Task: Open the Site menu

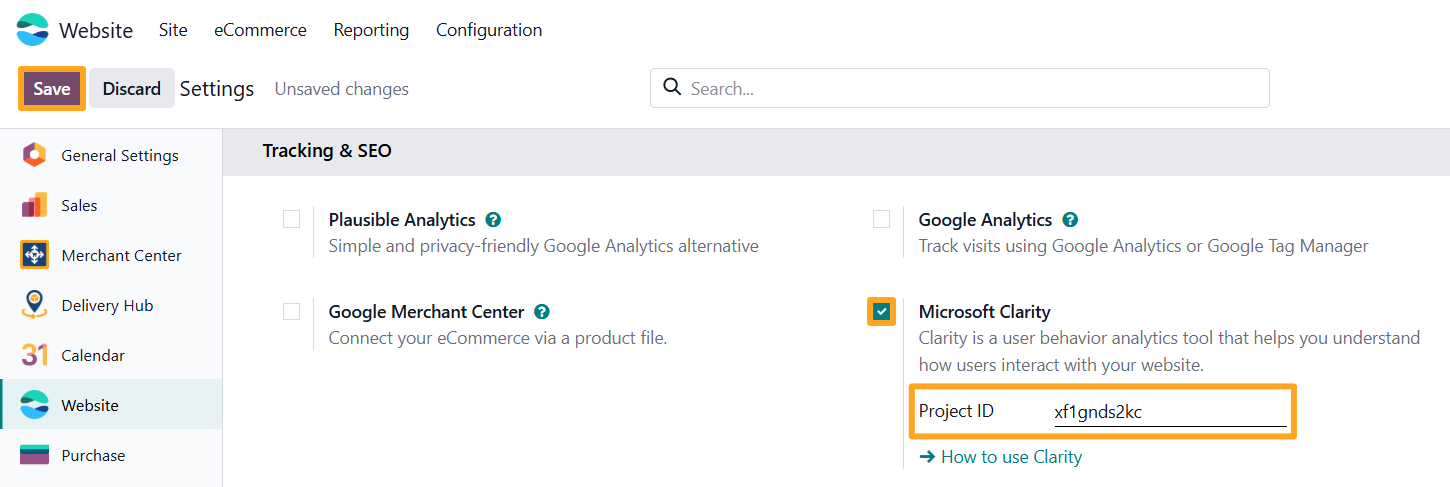Action: point(173,30)
